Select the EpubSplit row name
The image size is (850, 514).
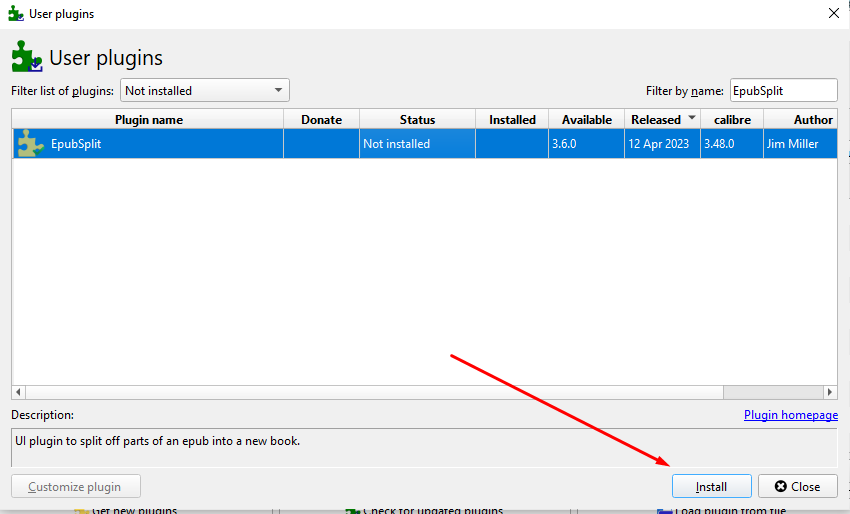pos(76,144)
